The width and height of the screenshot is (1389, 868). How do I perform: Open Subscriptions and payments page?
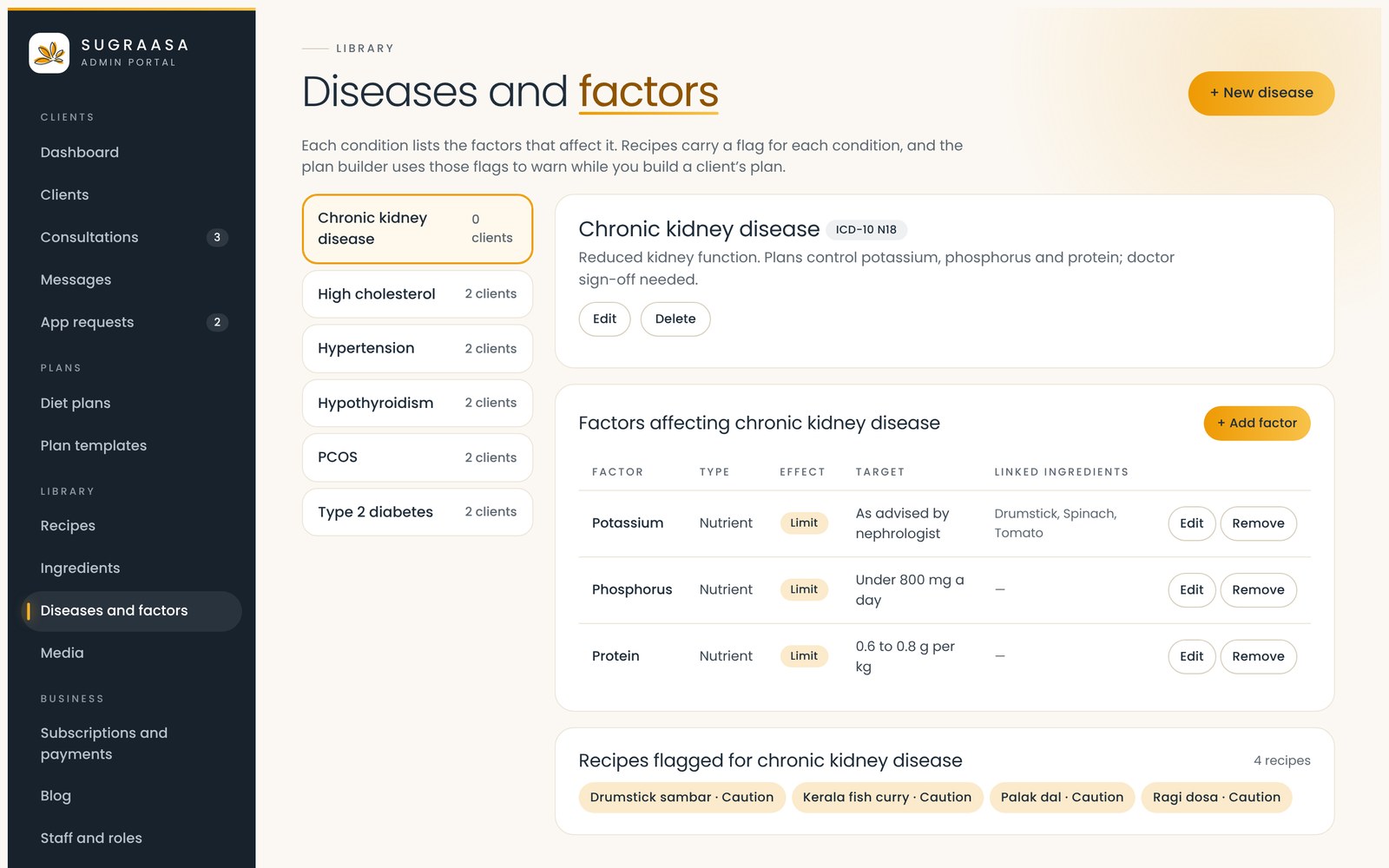click(131, 744)
